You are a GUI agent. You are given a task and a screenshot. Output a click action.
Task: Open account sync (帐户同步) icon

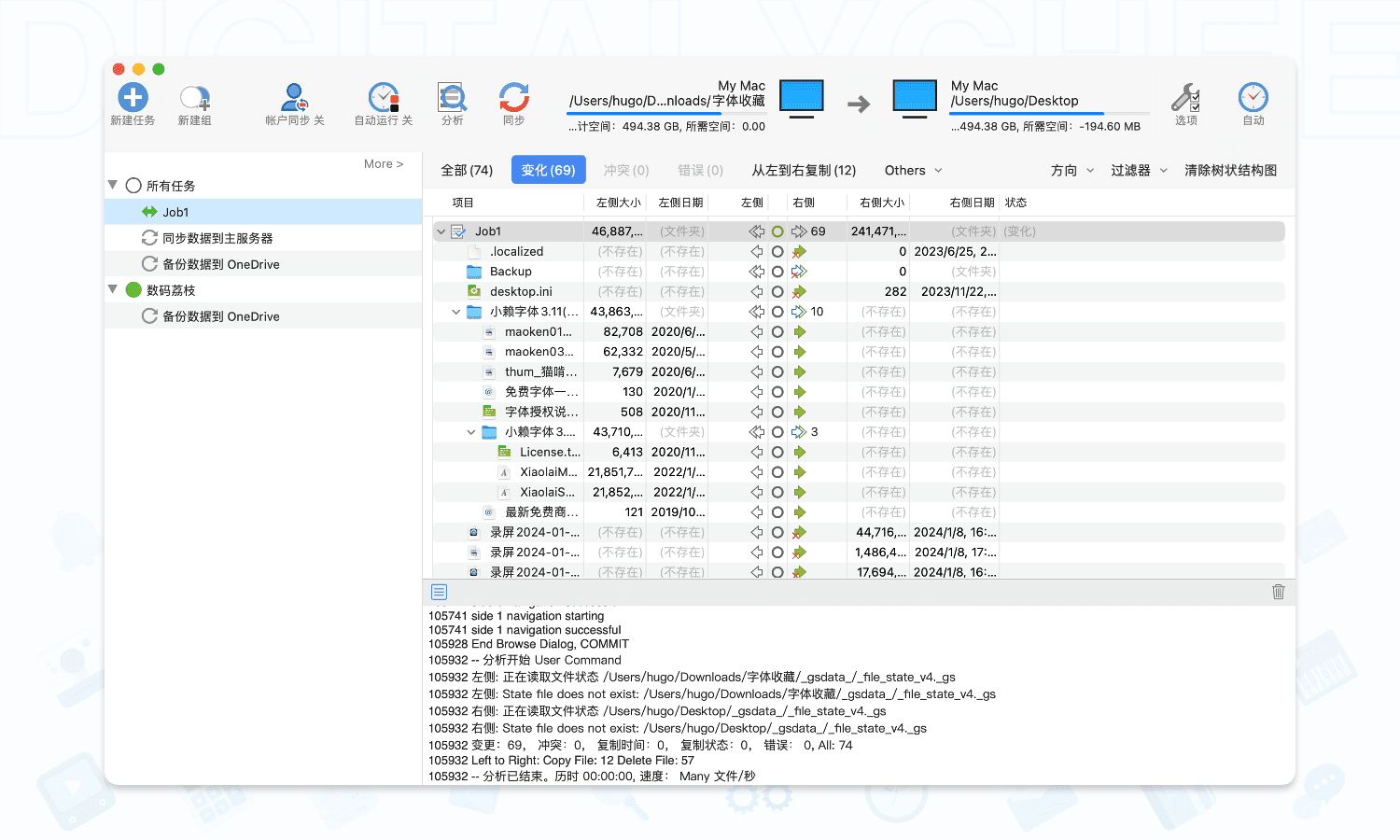point(294,97)
